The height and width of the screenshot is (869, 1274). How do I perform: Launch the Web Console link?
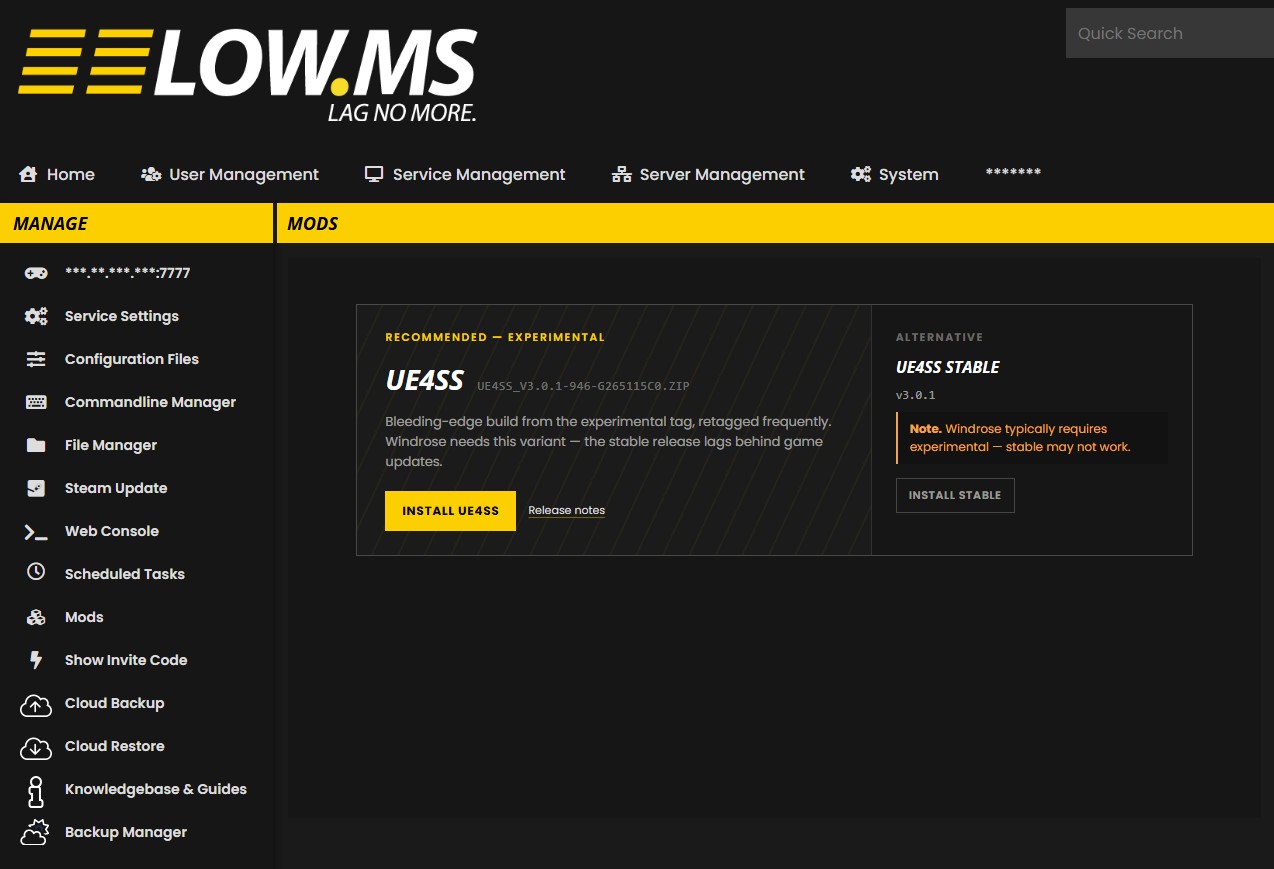pyautogui.click(x=112, y=531)
